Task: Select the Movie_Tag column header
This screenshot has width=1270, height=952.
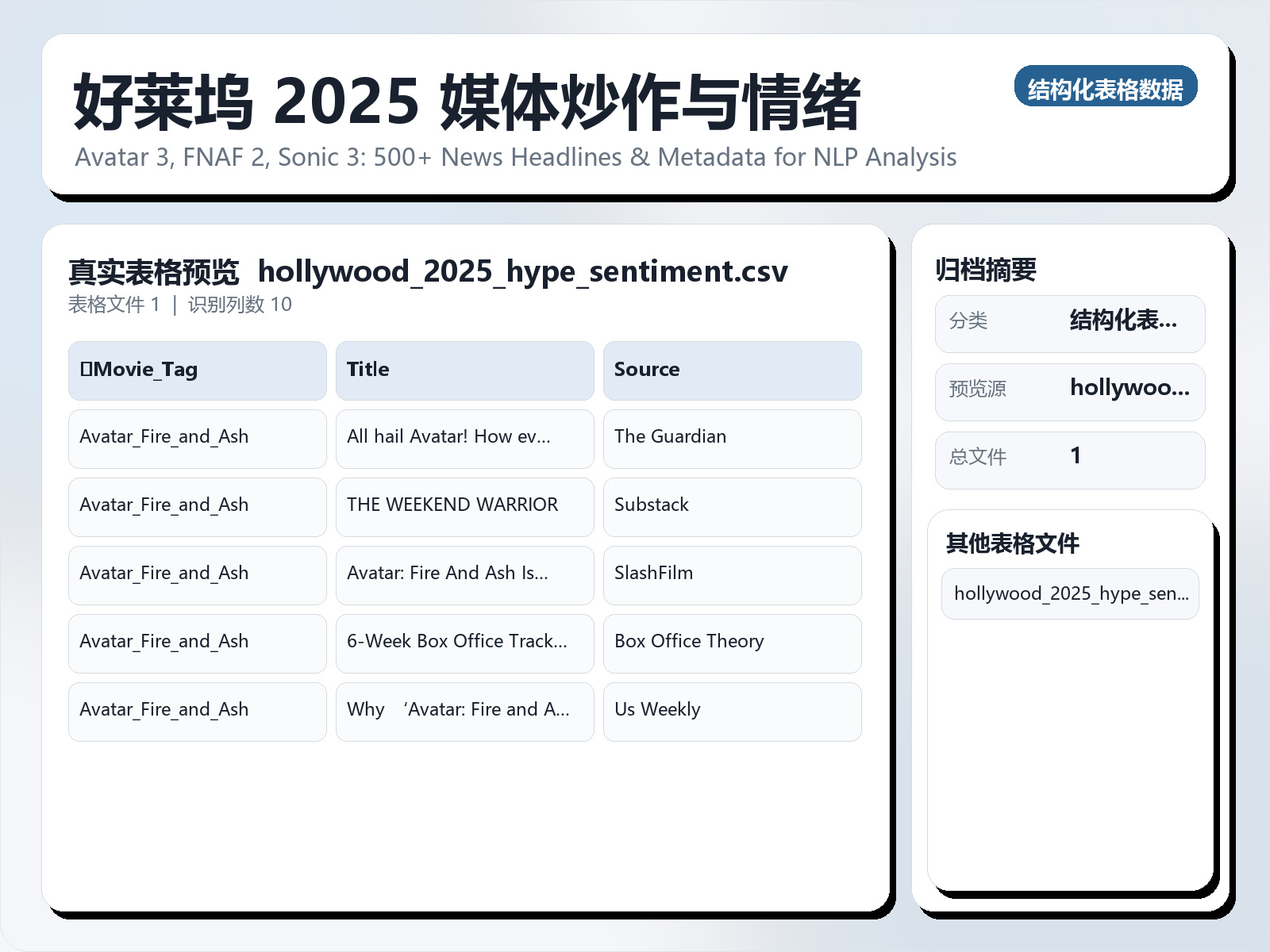Action: pyautogui.click(x=197, y=370)
